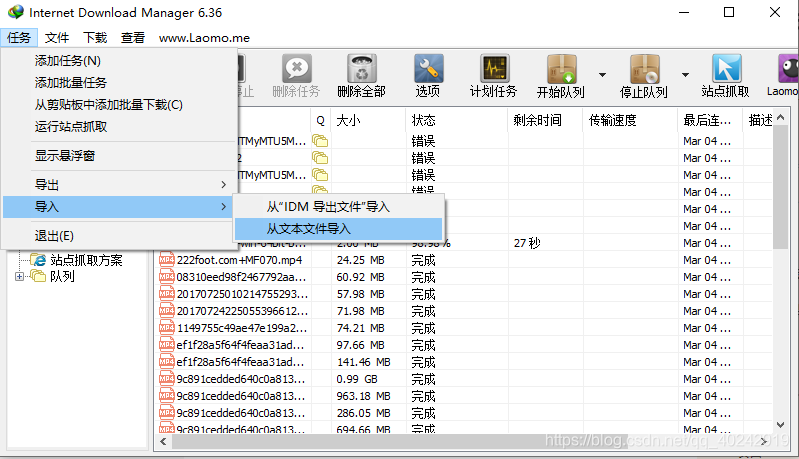Image resolution: width=799 pixels, height=459 pixels.
Task: Click the vertical scrollbar up arrow
Action: [x=780, y=117]
